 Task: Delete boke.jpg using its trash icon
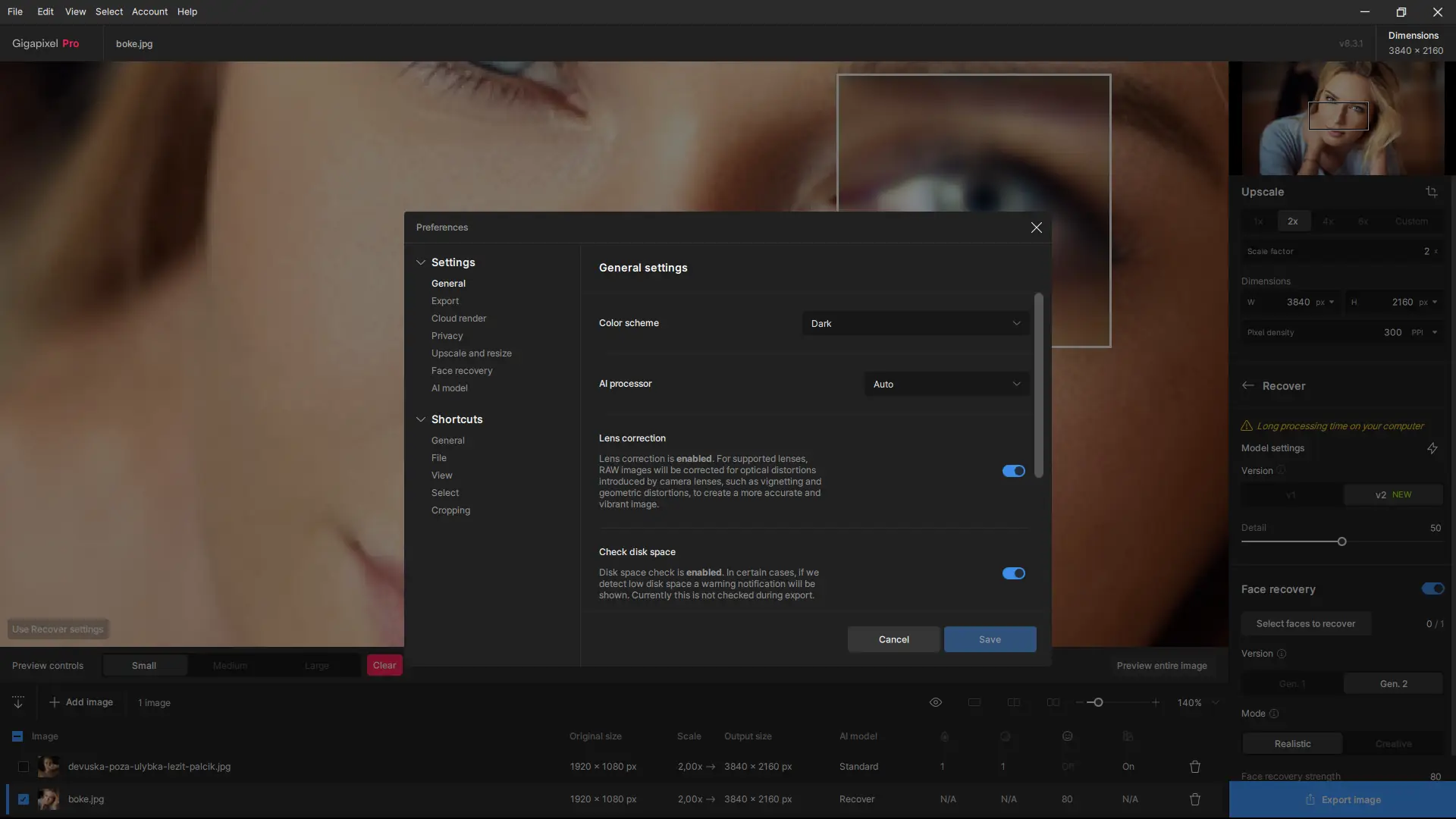1195,799
